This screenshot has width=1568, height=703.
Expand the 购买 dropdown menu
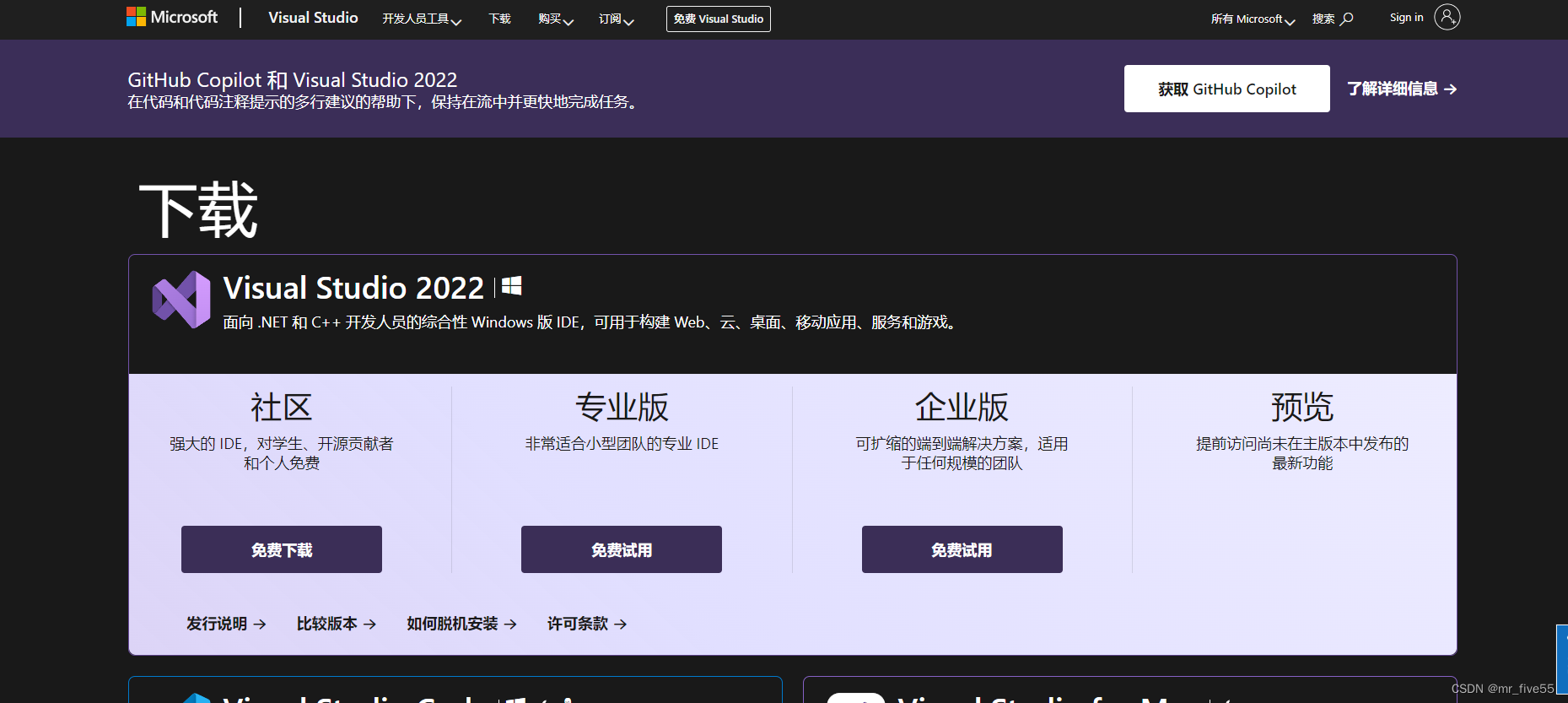click(x=556, y=19)
